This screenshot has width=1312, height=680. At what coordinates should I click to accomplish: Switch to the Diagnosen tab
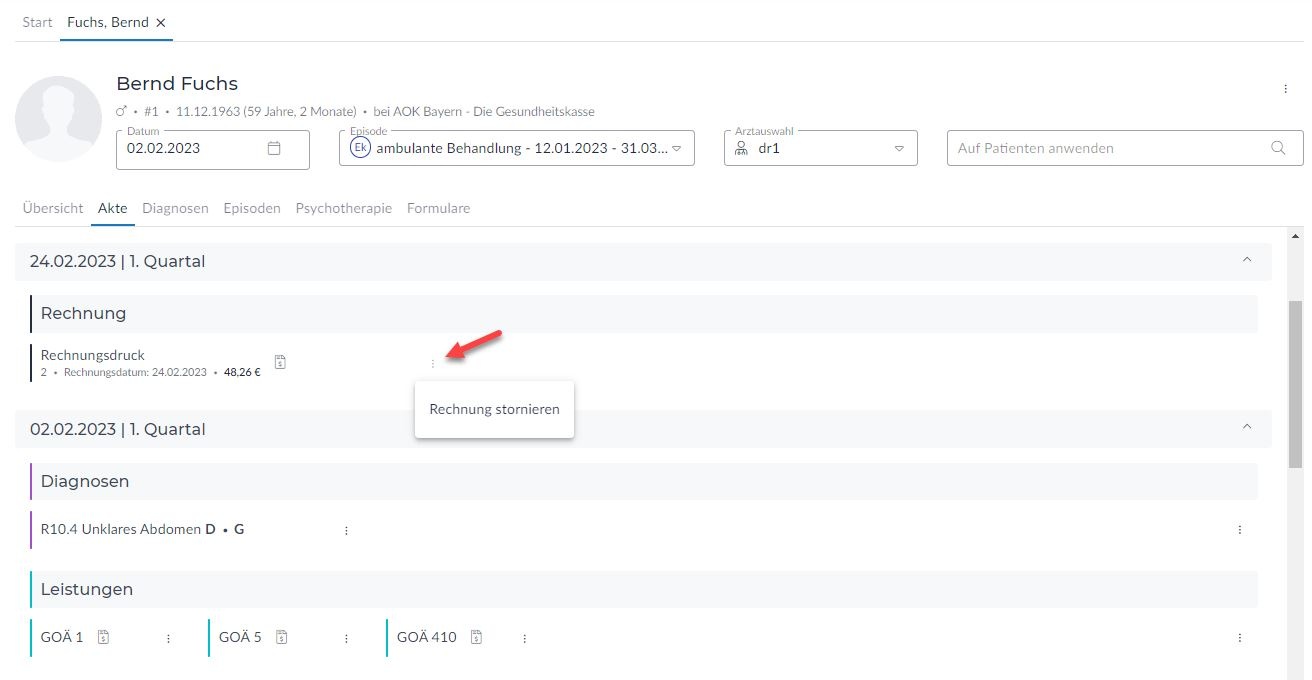[x=175, y=208]
